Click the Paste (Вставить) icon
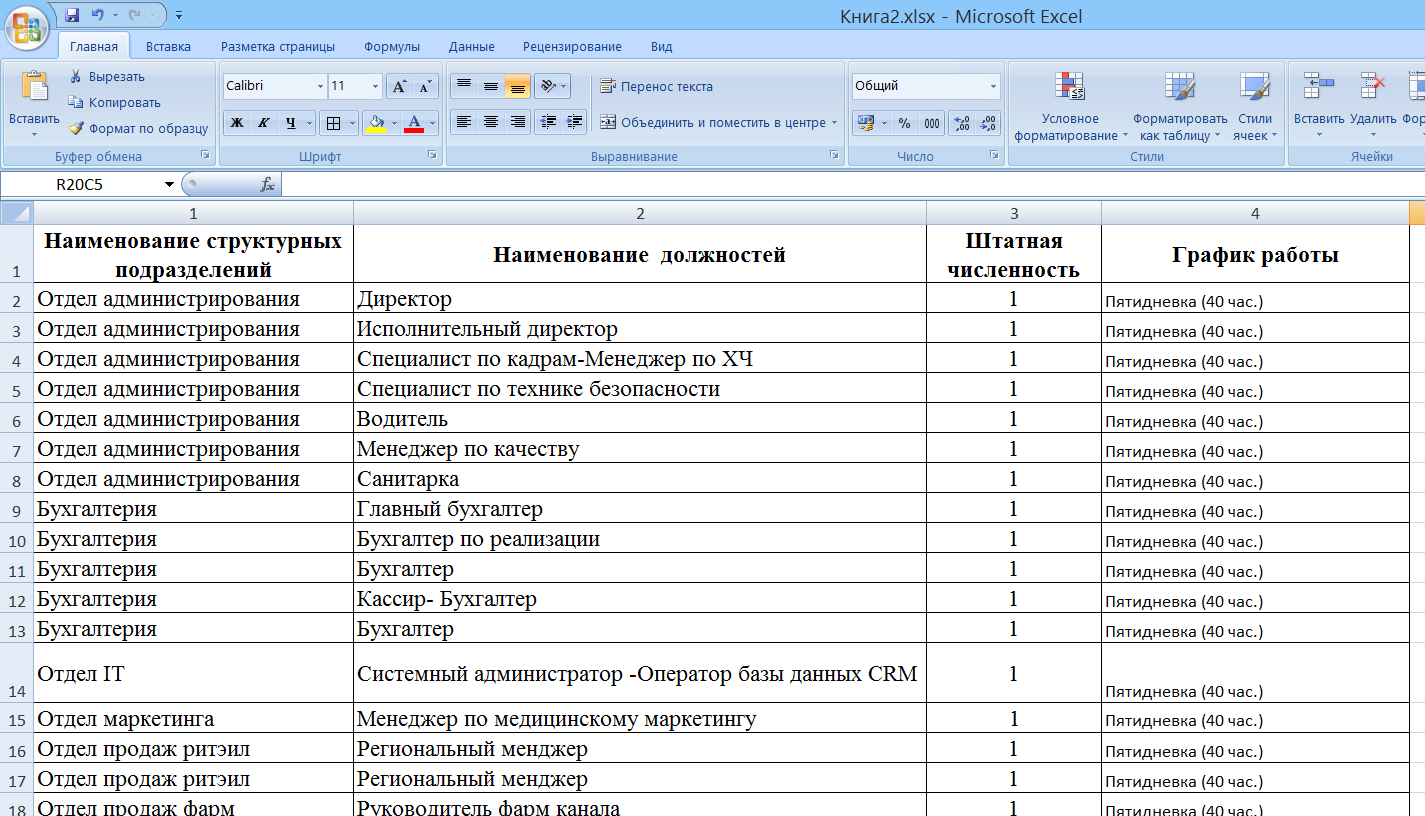 [x=34, y=88]
